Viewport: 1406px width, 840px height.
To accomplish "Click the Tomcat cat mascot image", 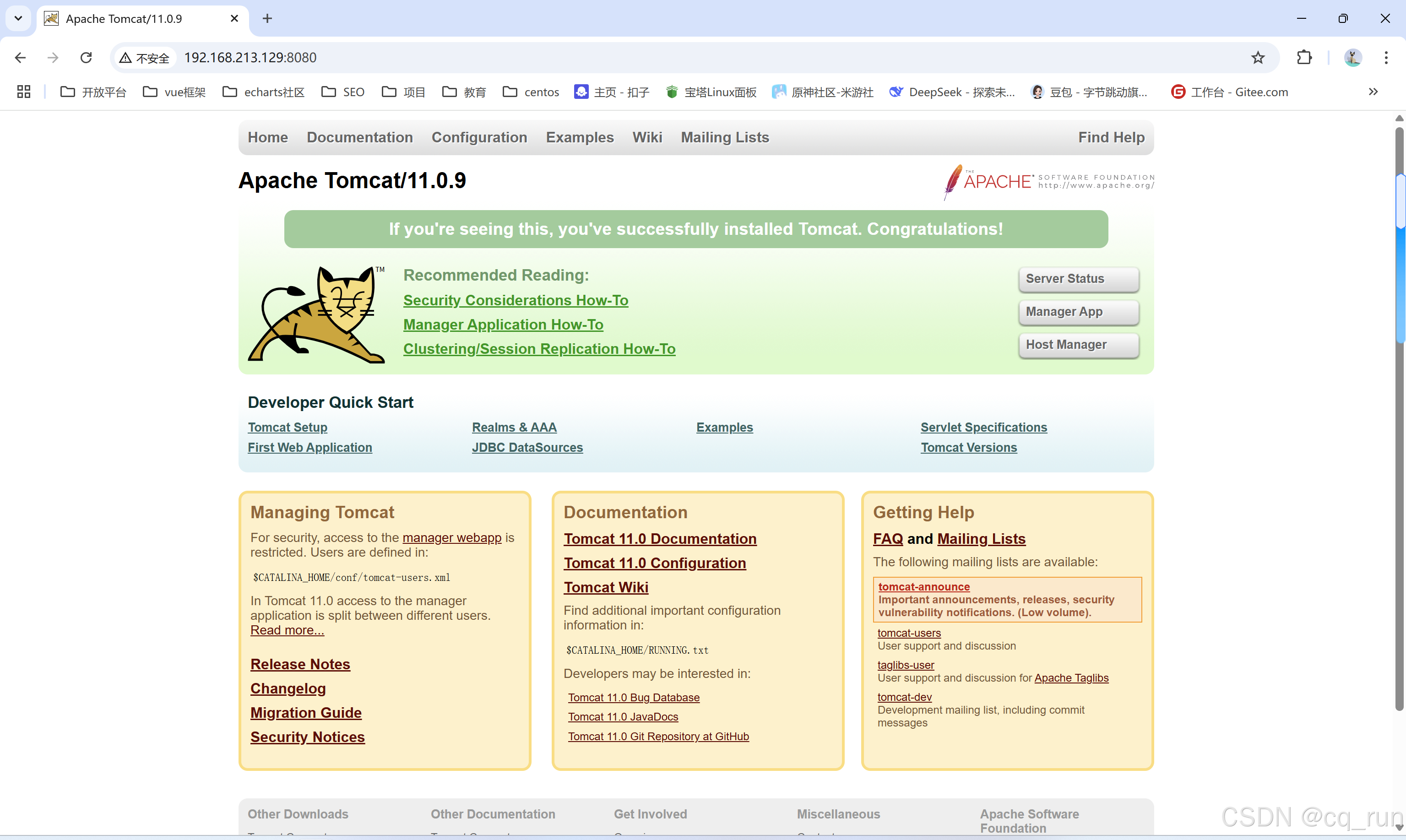I will point(316,314).
